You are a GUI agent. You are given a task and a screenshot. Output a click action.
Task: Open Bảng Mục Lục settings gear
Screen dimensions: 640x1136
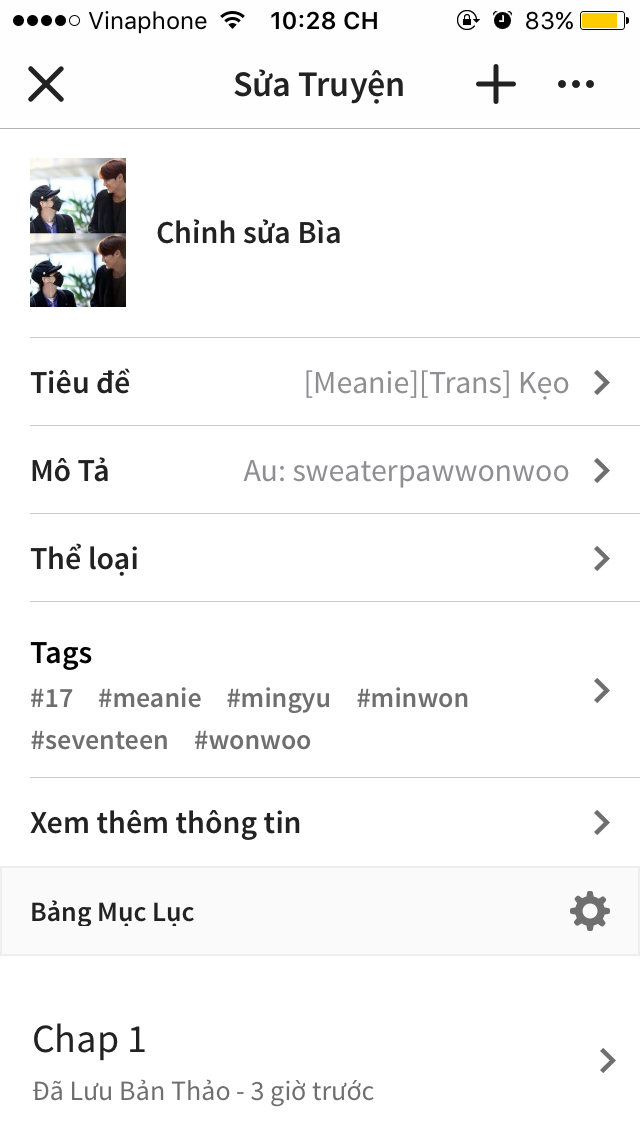(x=590, y=911)
